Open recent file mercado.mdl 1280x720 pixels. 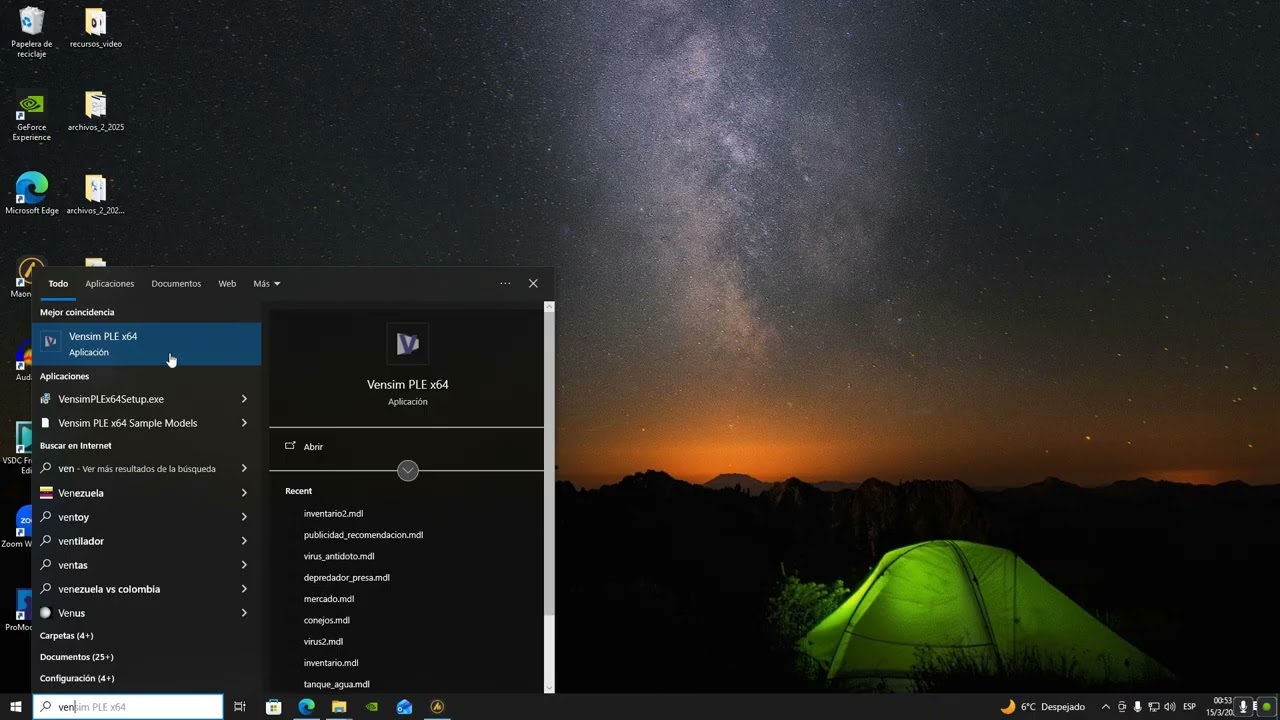pos(328,599)
